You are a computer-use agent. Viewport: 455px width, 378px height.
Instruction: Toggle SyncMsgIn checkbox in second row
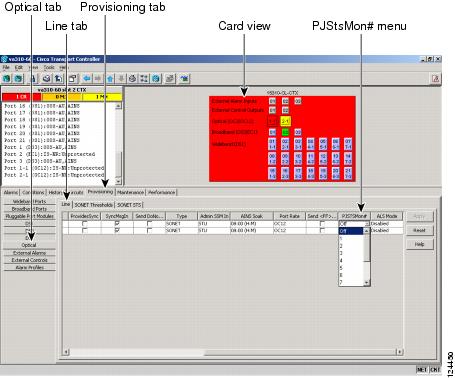117,230
